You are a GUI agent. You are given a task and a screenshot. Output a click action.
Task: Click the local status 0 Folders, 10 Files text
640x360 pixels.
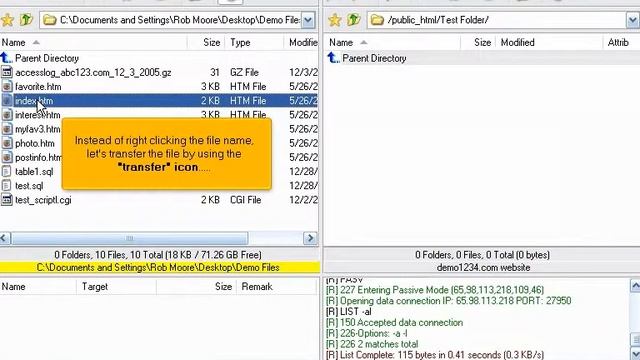click(x=158, y=255)
